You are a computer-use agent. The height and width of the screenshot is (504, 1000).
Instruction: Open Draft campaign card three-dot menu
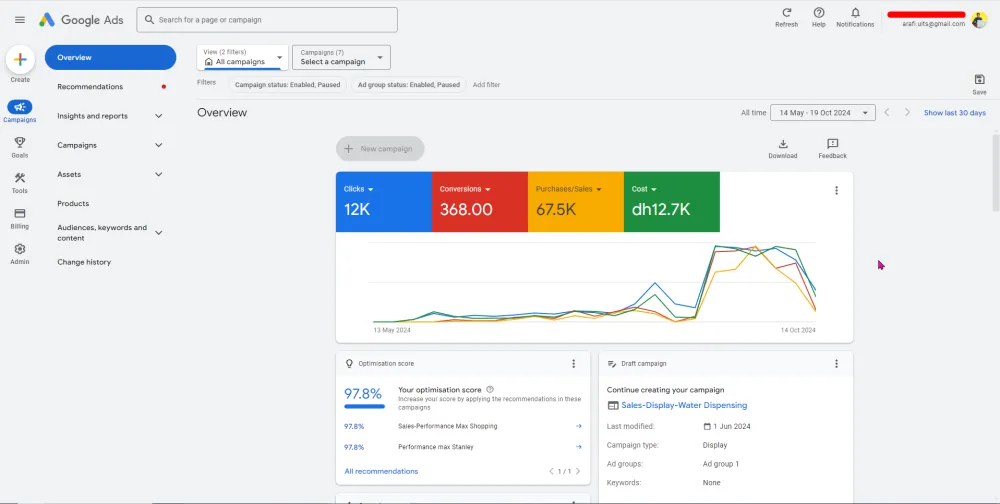coord(836,364)
